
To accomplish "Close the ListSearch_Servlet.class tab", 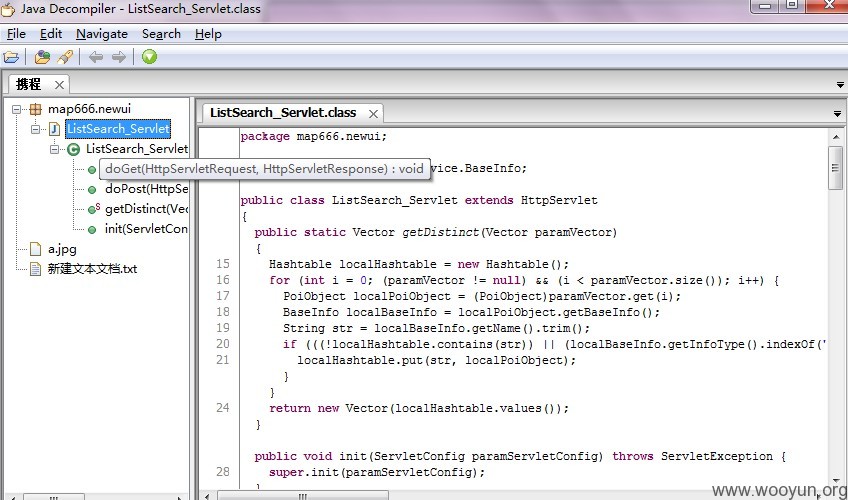I will coord(373,114).
